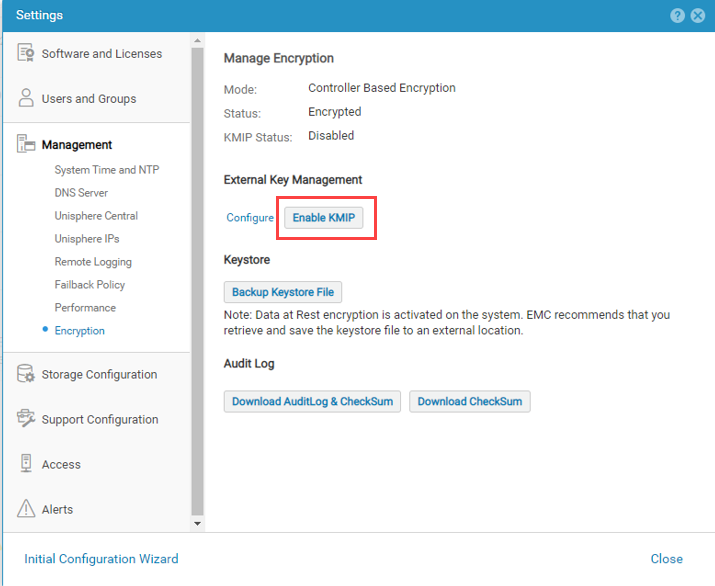The width and height of the screenshot is (715, 586).
Task: Click the Access device icon
Action: tap(26, 463)
